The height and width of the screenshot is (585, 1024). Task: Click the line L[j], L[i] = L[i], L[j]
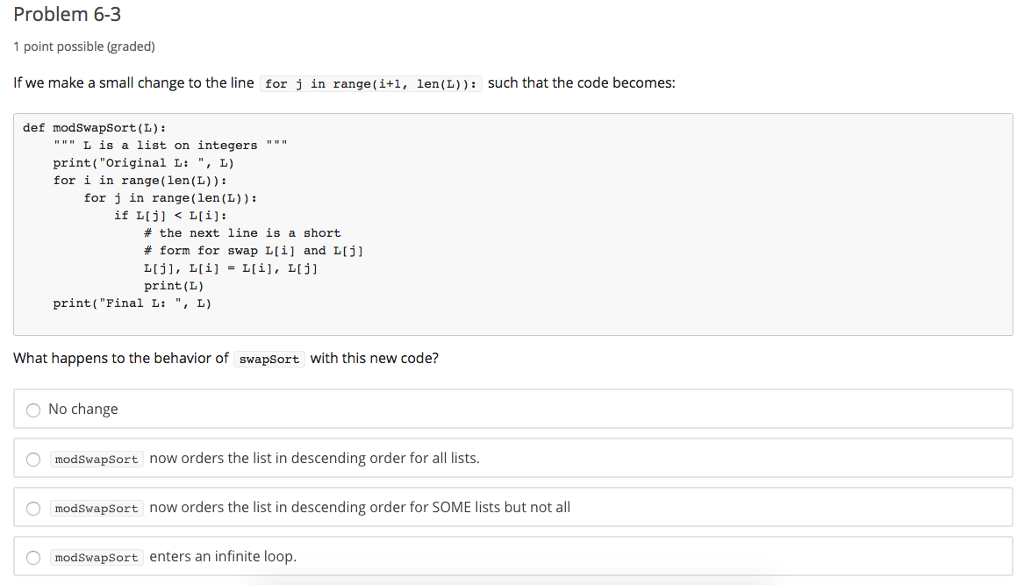(x=233, y=267)
